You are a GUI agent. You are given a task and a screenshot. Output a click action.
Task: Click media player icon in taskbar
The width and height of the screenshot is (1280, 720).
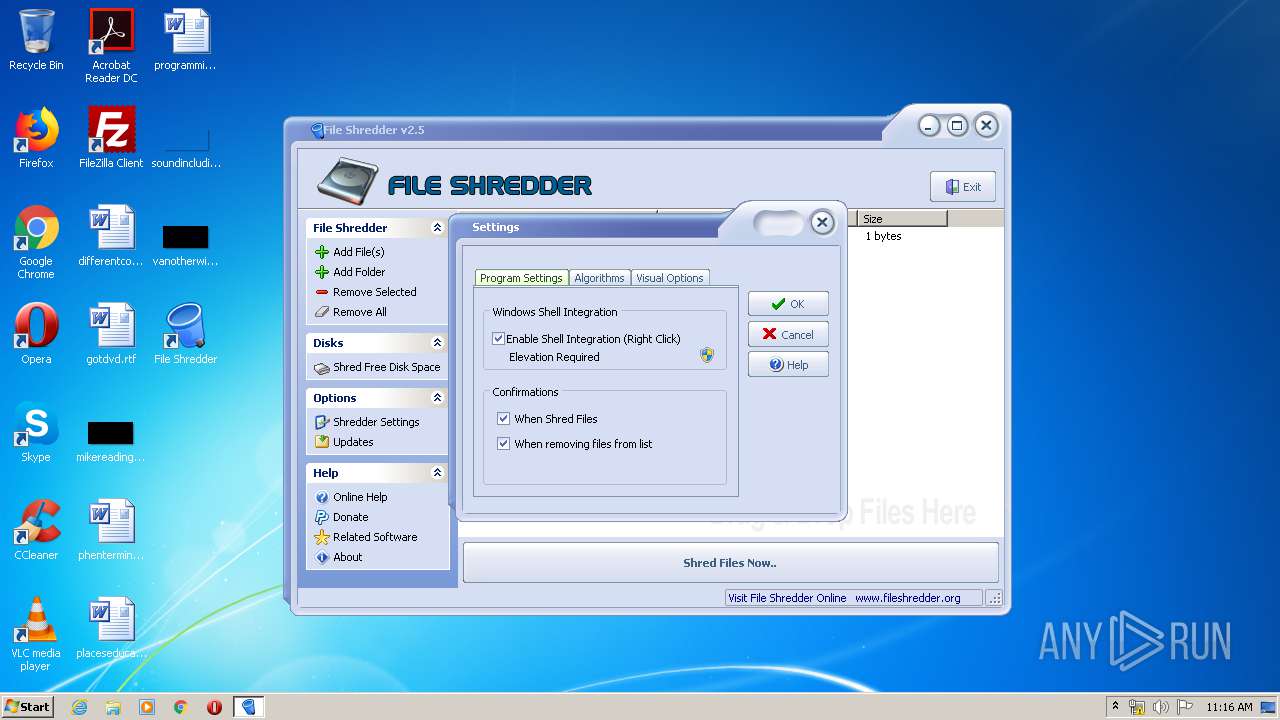(147, 707)
